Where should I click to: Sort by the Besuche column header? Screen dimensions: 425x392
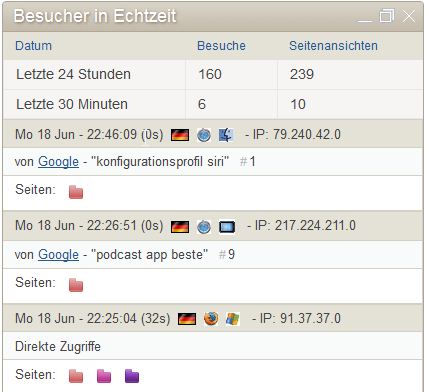coord(221,46)
